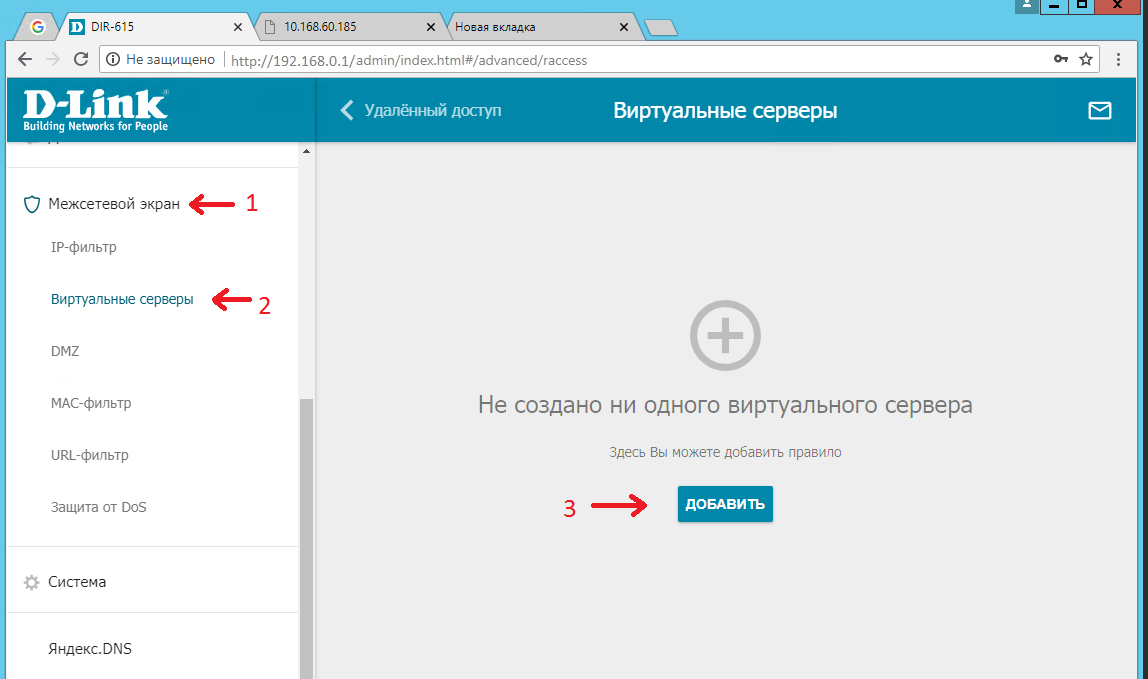Click the gear icon beside Система

pyautogui.click(x=31, y=582)
